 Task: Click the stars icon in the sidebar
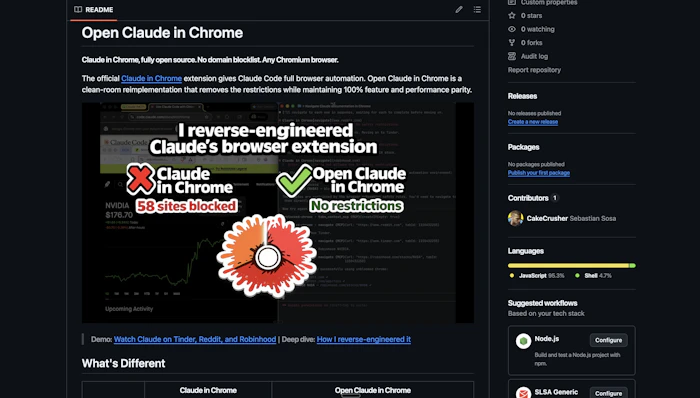(x=512, y=16)
